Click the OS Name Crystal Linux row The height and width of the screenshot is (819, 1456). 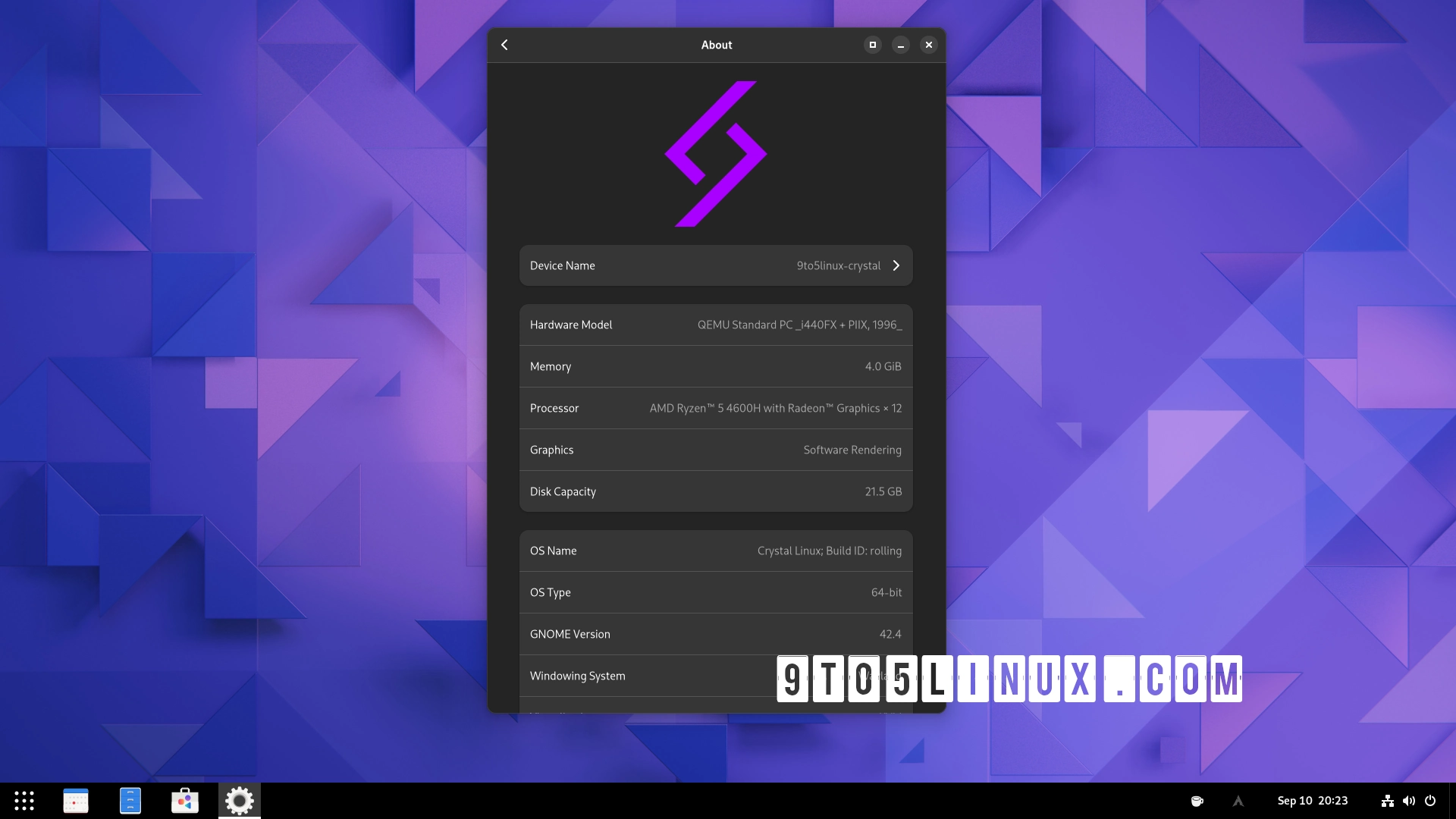[716, 551]
